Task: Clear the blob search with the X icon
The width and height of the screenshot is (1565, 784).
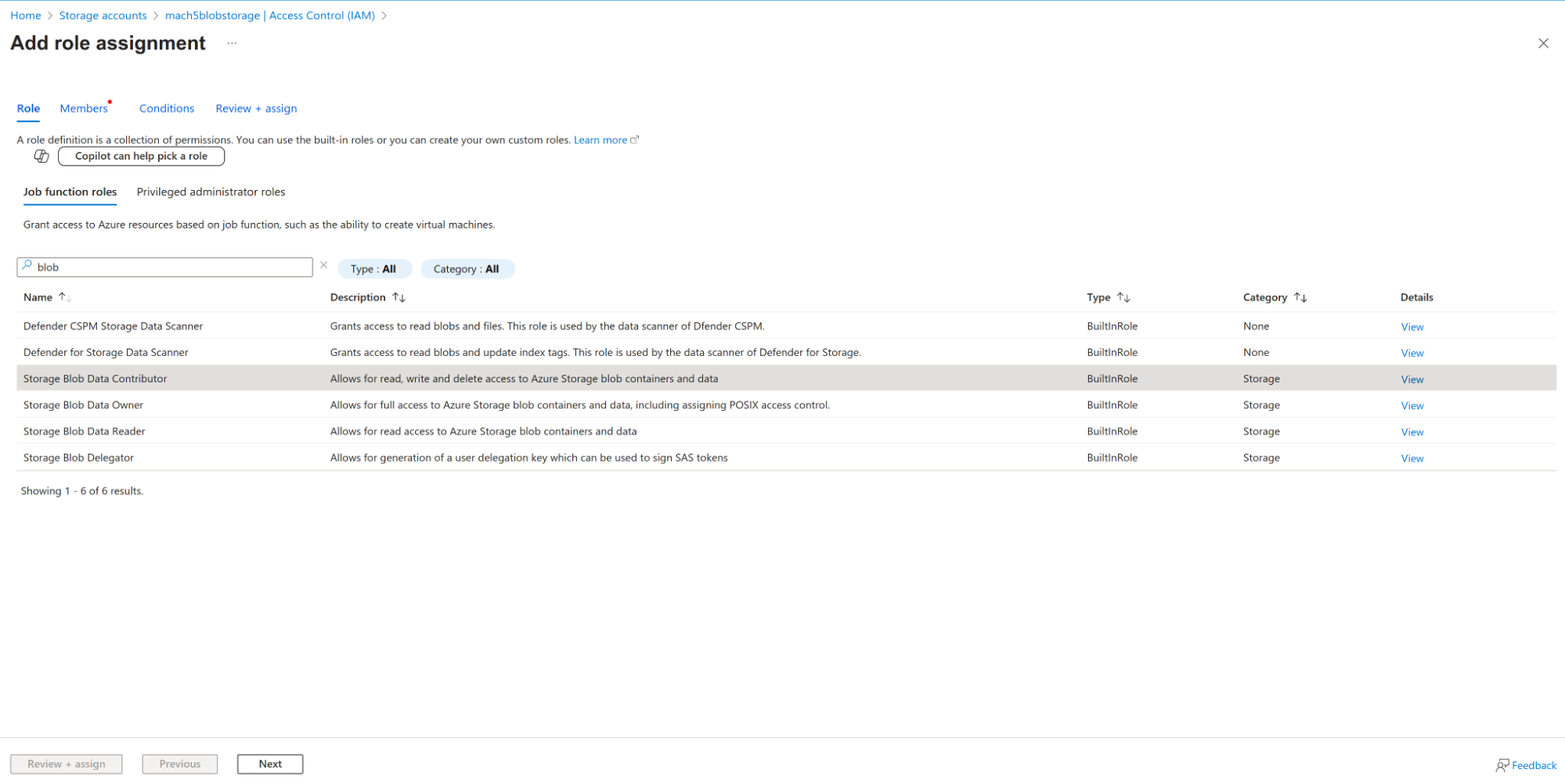Action: tap(323, 265)
